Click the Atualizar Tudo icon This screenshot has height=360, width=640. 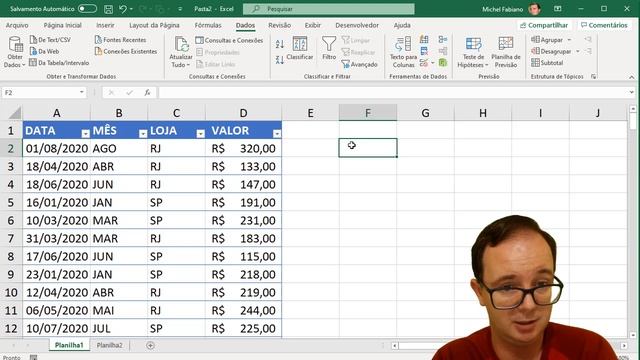click(x=181, y=44)
